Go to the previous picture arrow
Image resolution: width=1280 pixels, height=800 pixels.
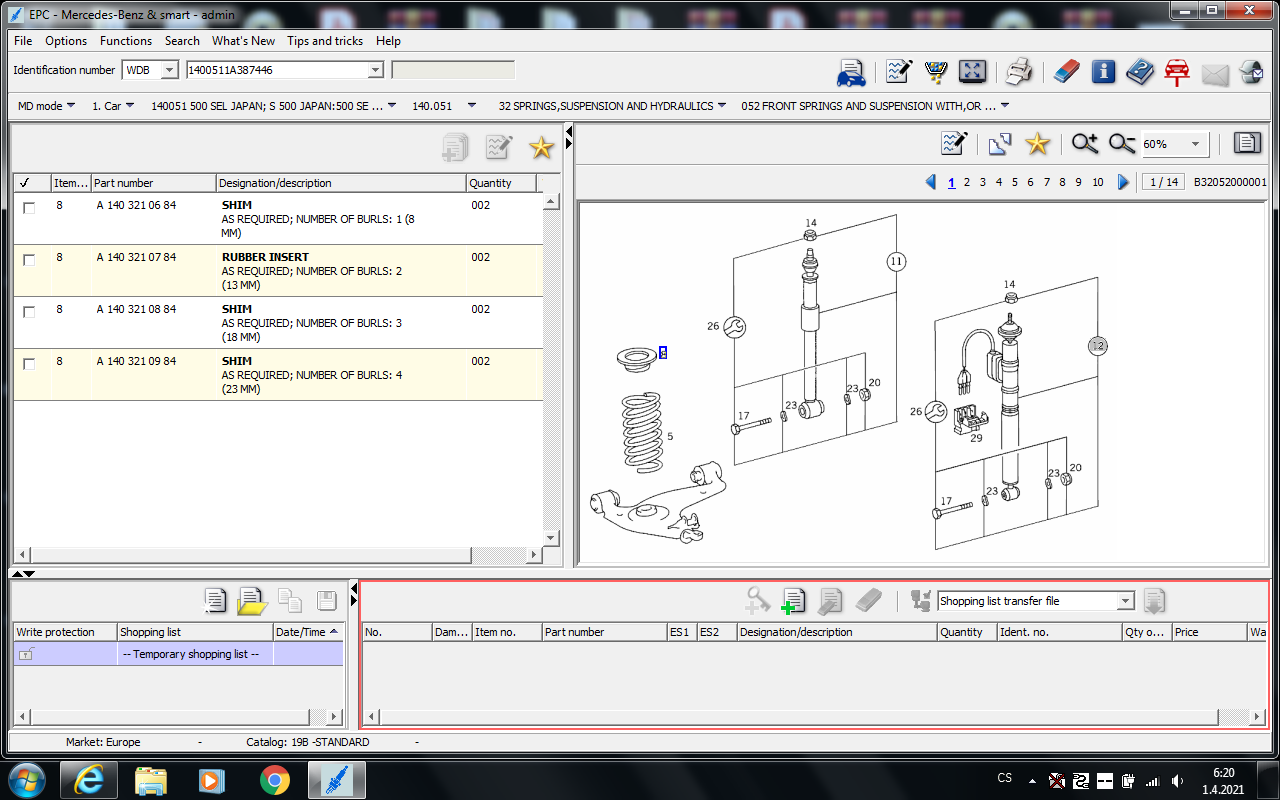(x=931, y=182)
